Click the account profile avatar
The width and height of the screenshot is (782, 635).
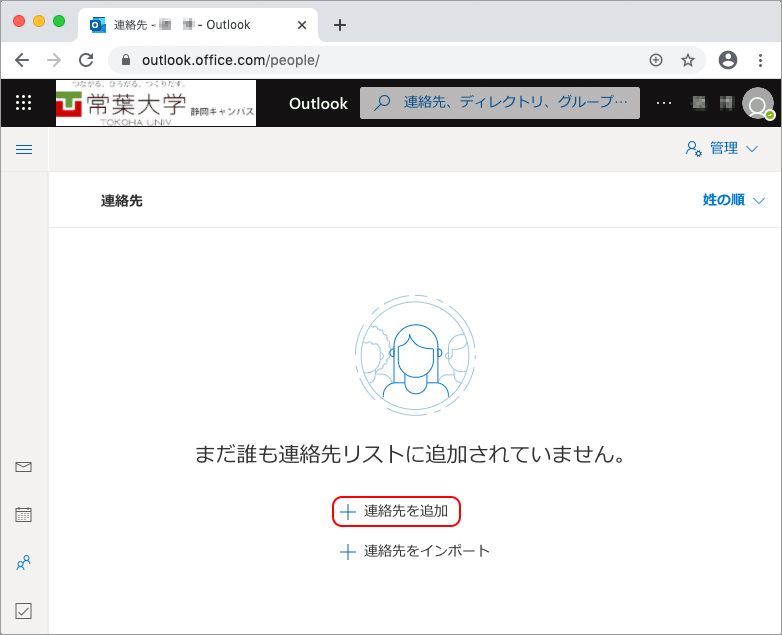click(x=759, y=104)
